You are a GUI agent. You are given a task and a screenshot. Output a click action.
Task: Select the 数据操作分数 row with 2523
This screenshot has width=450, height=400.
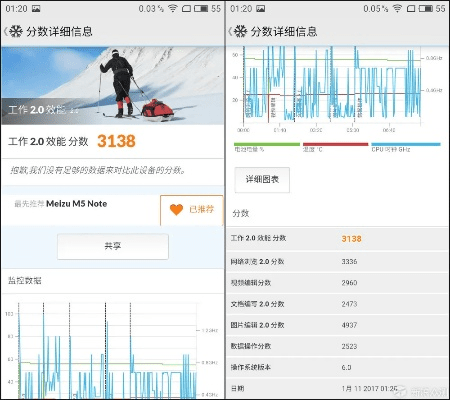tap(337, 346)
